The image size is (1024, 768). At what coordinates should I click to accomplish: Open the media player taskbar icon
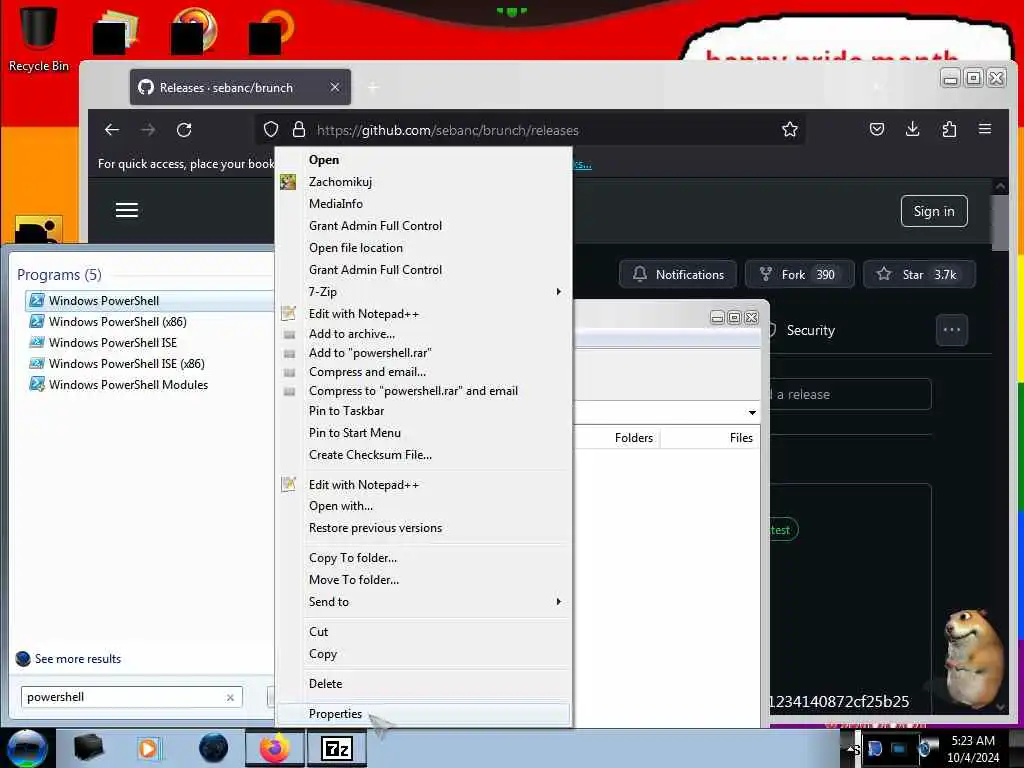click(x=150, y=748)
